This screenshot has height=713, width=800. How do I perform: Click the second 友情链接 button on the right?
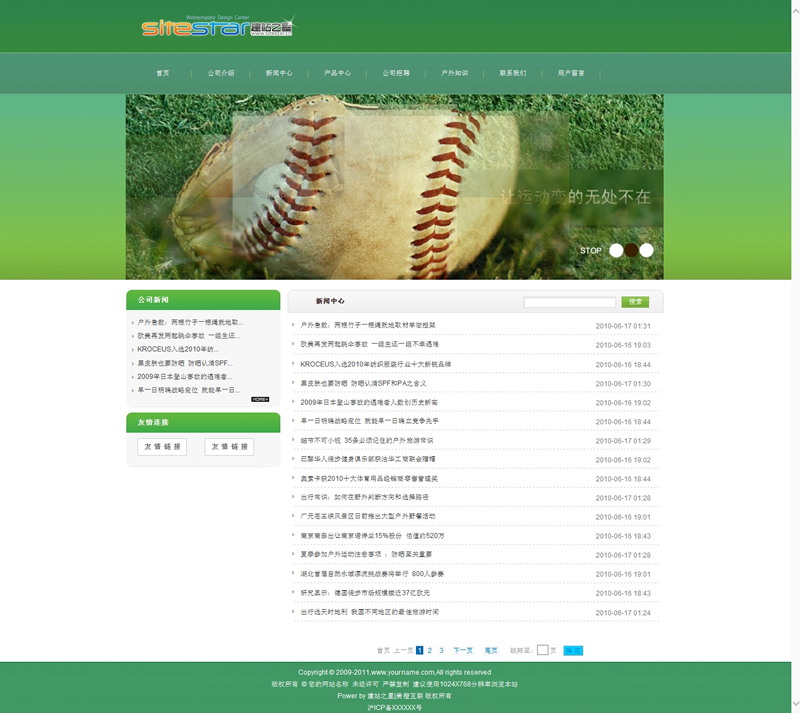[229, 447]
